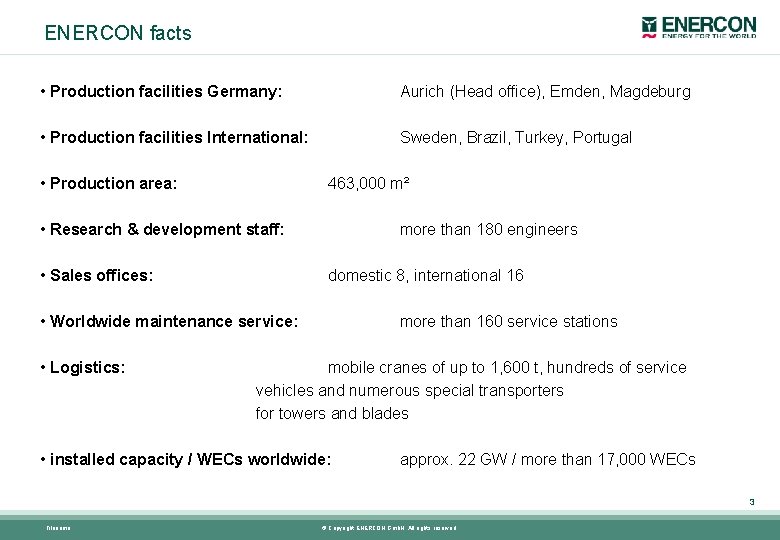Click the 'Production area:' label
Image resolution: width=780 pixels, height=540 pixels.
pos(113,183)
